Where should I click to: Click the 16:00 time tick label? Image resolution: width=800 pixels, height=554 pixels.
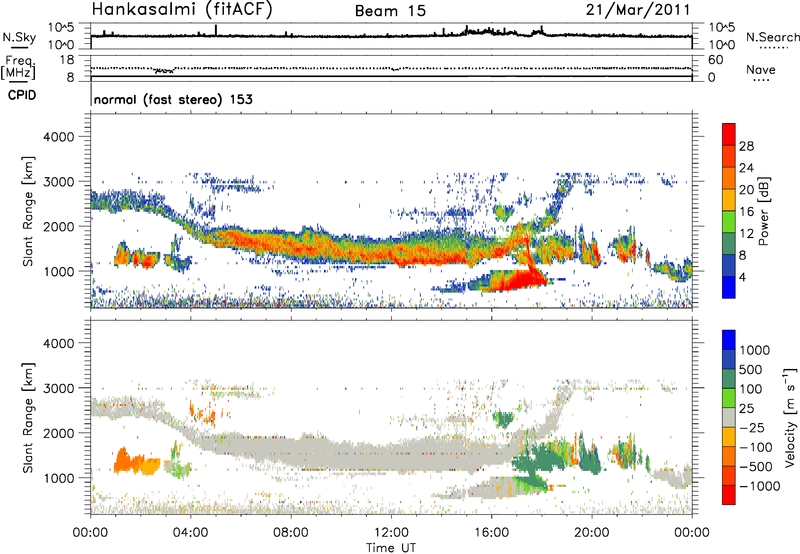click(491, 533)
